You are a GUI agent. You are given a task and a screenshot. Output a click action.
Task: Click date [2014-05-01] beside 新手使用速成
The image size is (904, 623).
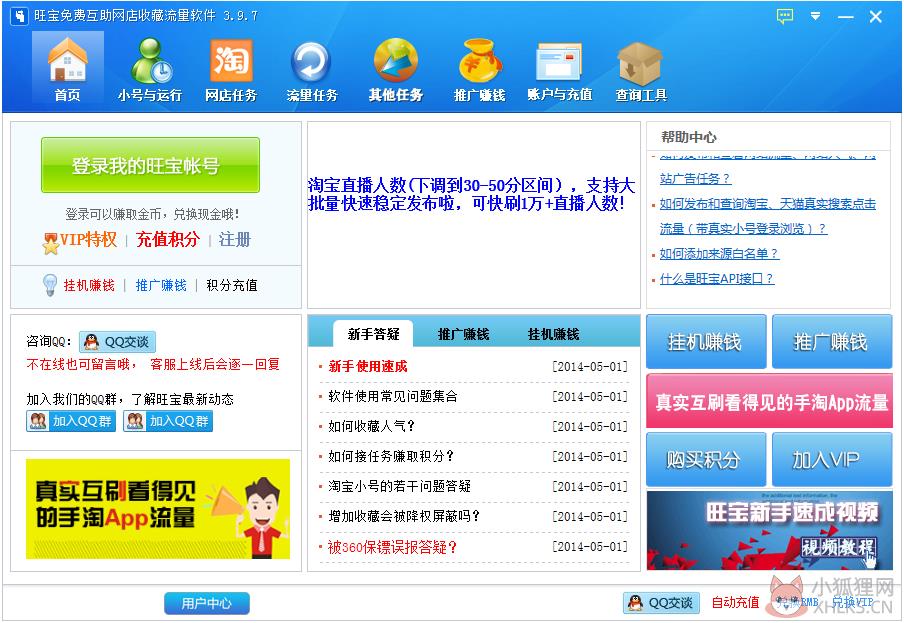tap(590, 366)
